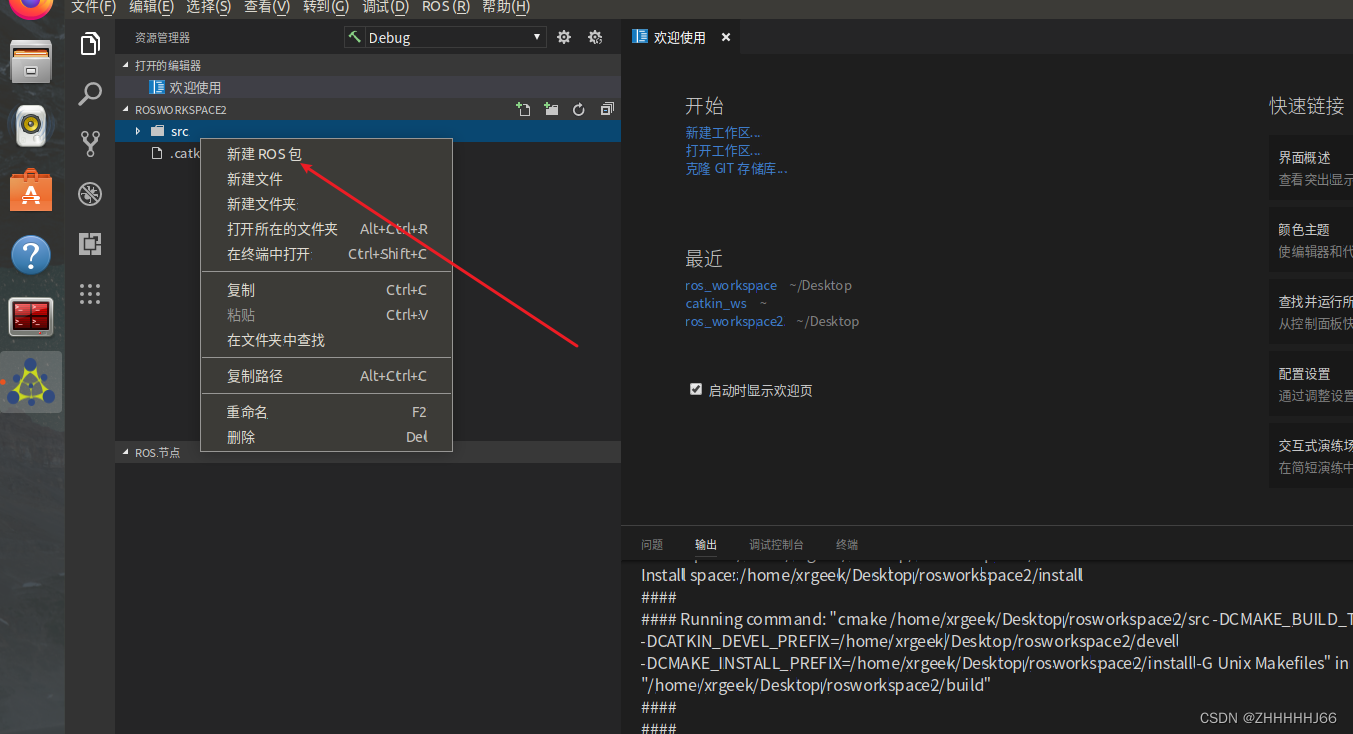Open the 选择(S) menu
Viewport: 1353px width, 734px height.
[209, 7]
